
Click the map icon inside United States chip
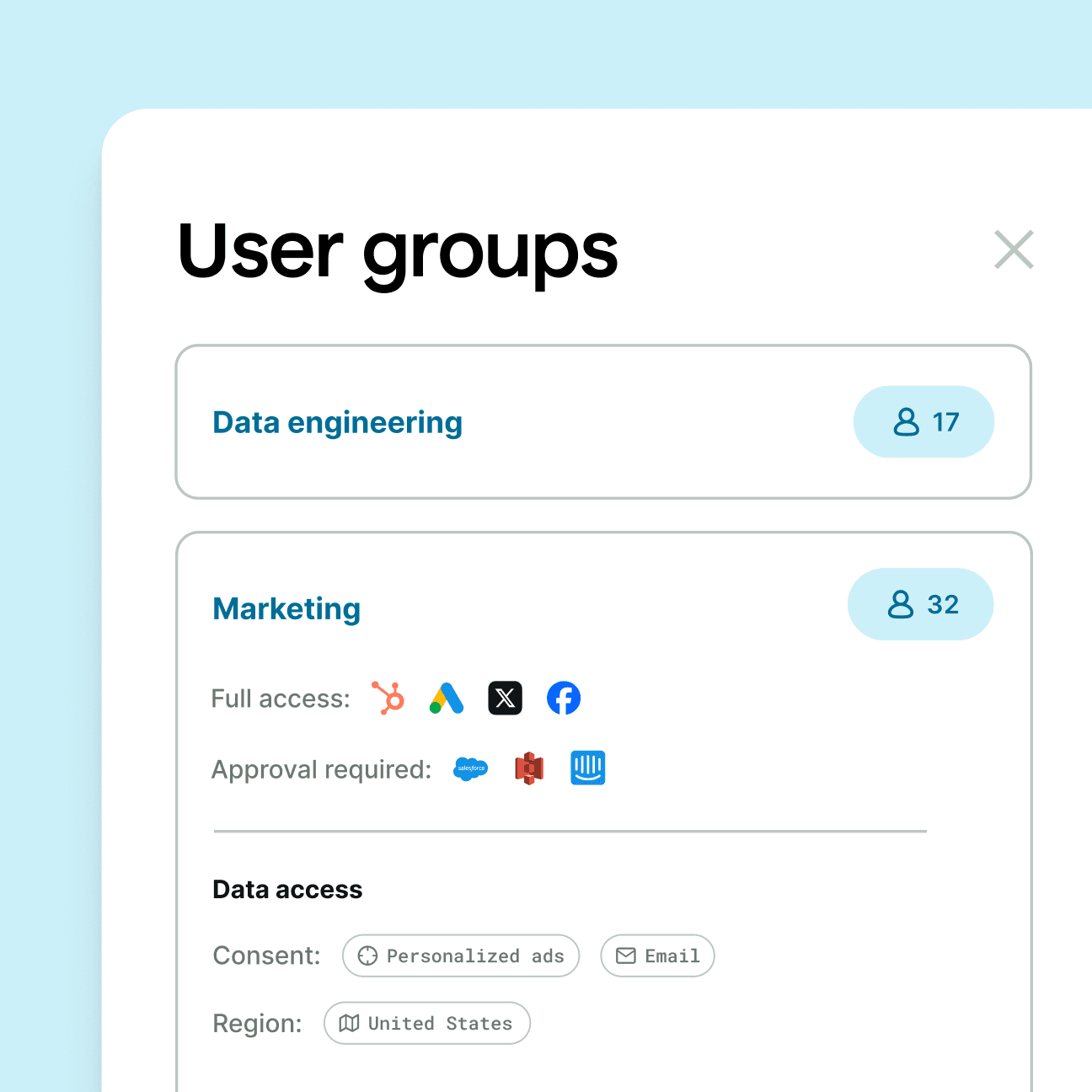point(351,1023)
